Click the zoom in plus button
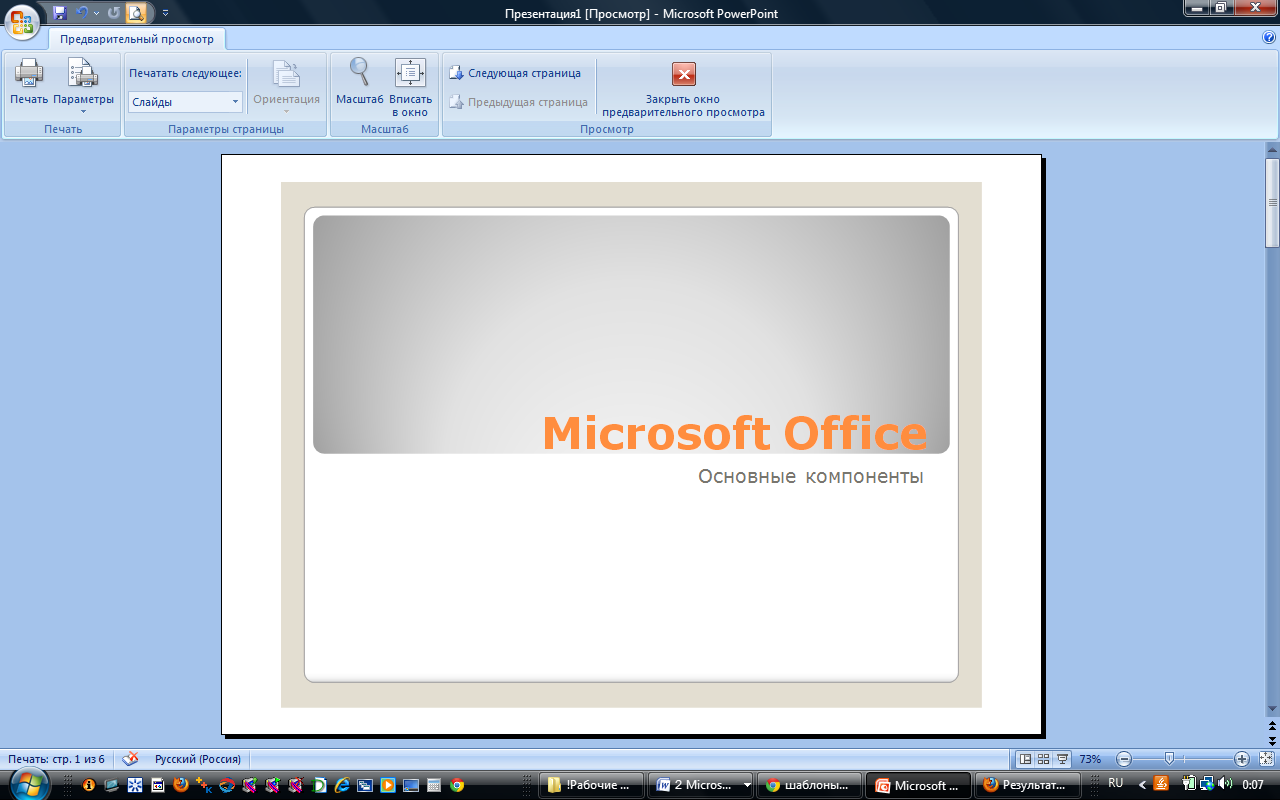The image size is (1280, 800). click(1242, 759)
